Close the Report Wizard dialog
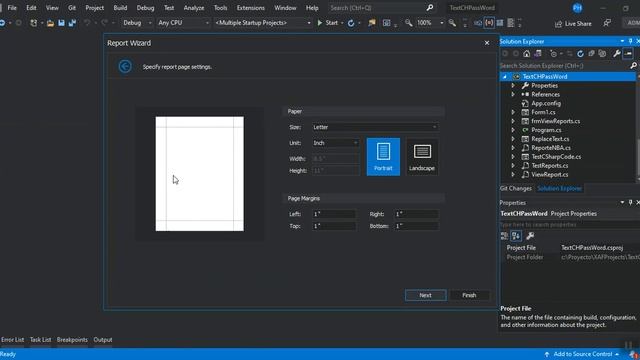The image size is (640, 360). (487, 43)
